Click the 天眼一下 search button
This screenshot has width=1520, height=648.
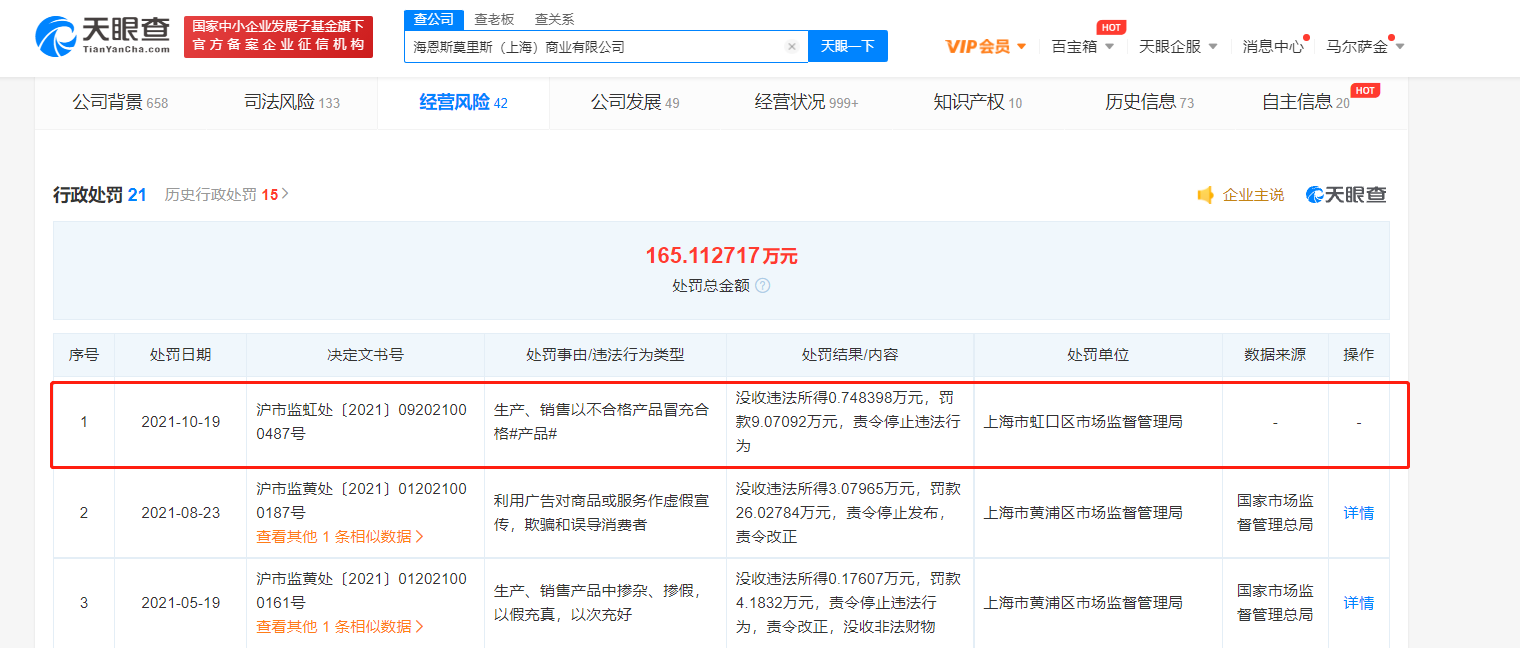[x=848, y=46]
